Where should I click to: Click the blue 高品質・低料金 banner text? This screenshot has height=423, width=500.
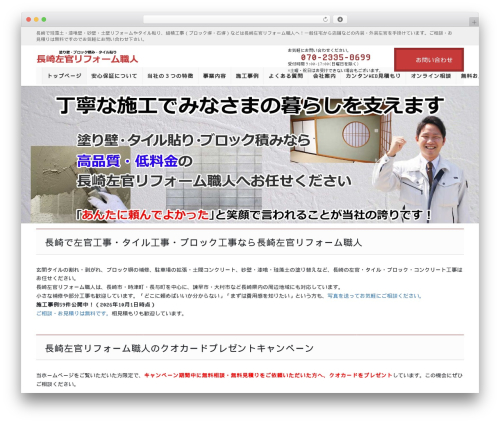click(127, 161)
